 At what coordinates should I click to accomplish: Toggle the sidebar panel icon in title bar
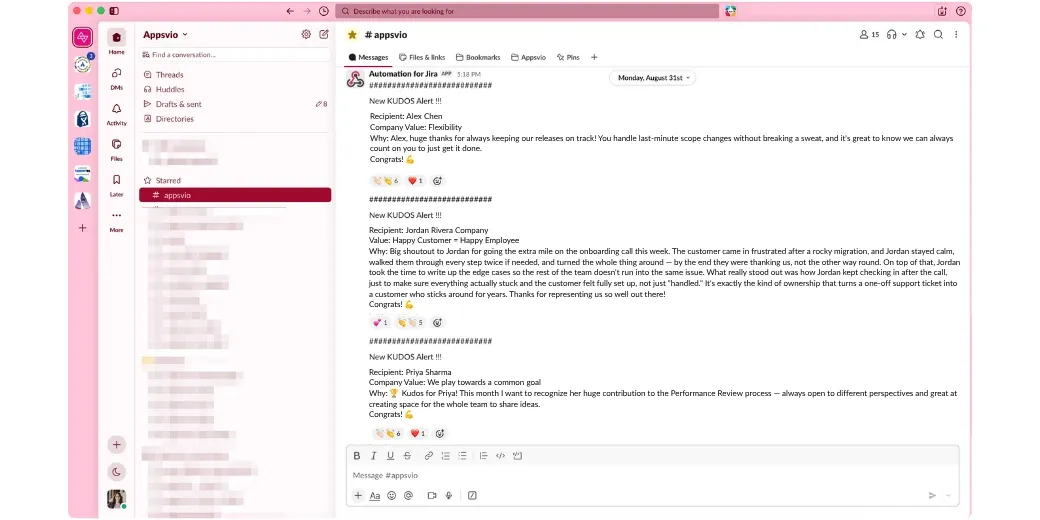[115, 11]
